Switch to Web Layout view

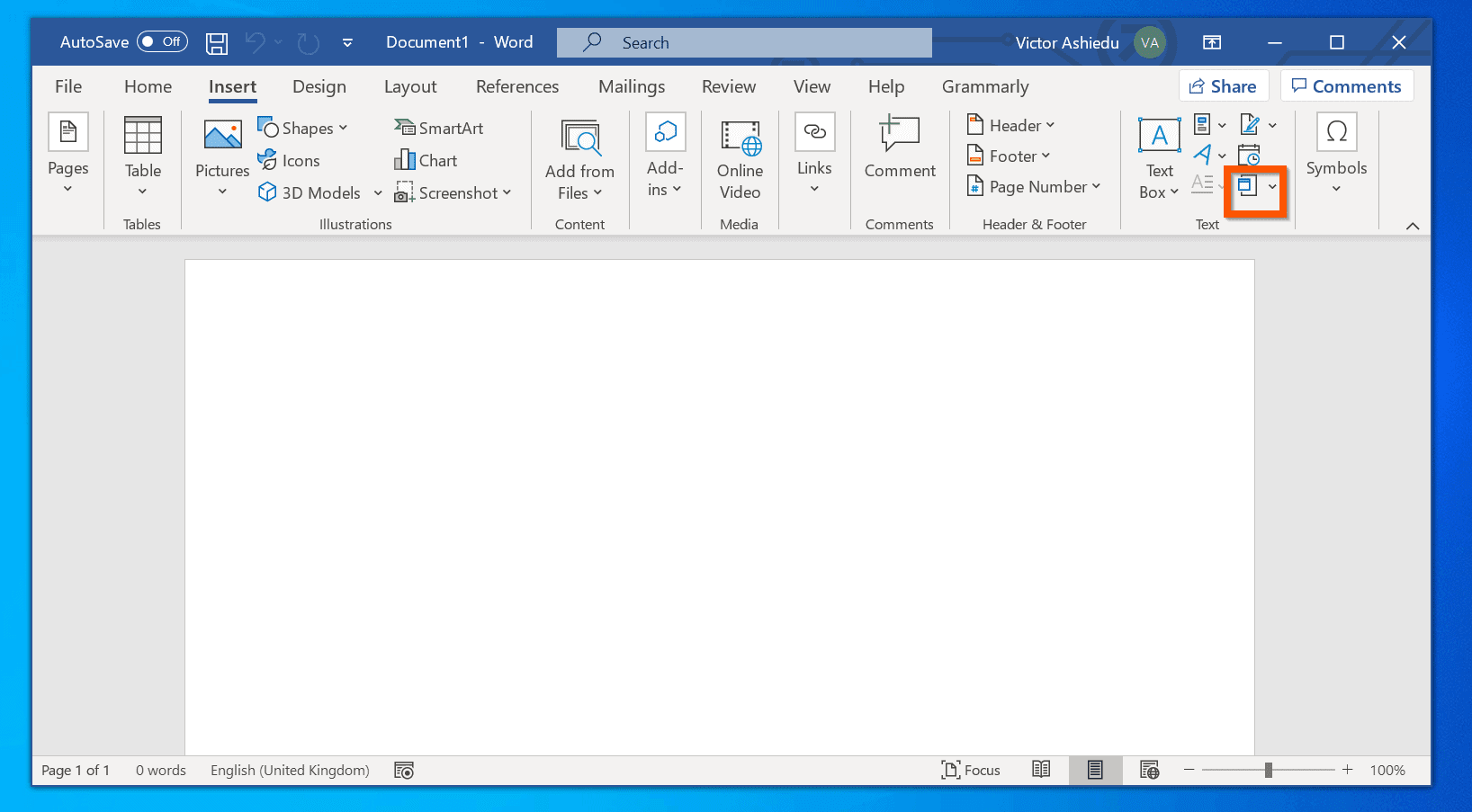click(1149, 770)
